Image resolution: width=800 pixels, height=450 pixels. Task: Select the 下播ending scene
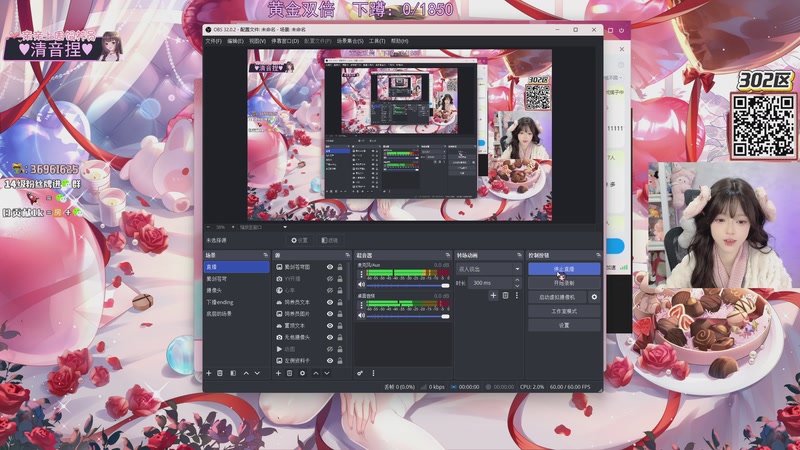237,302
